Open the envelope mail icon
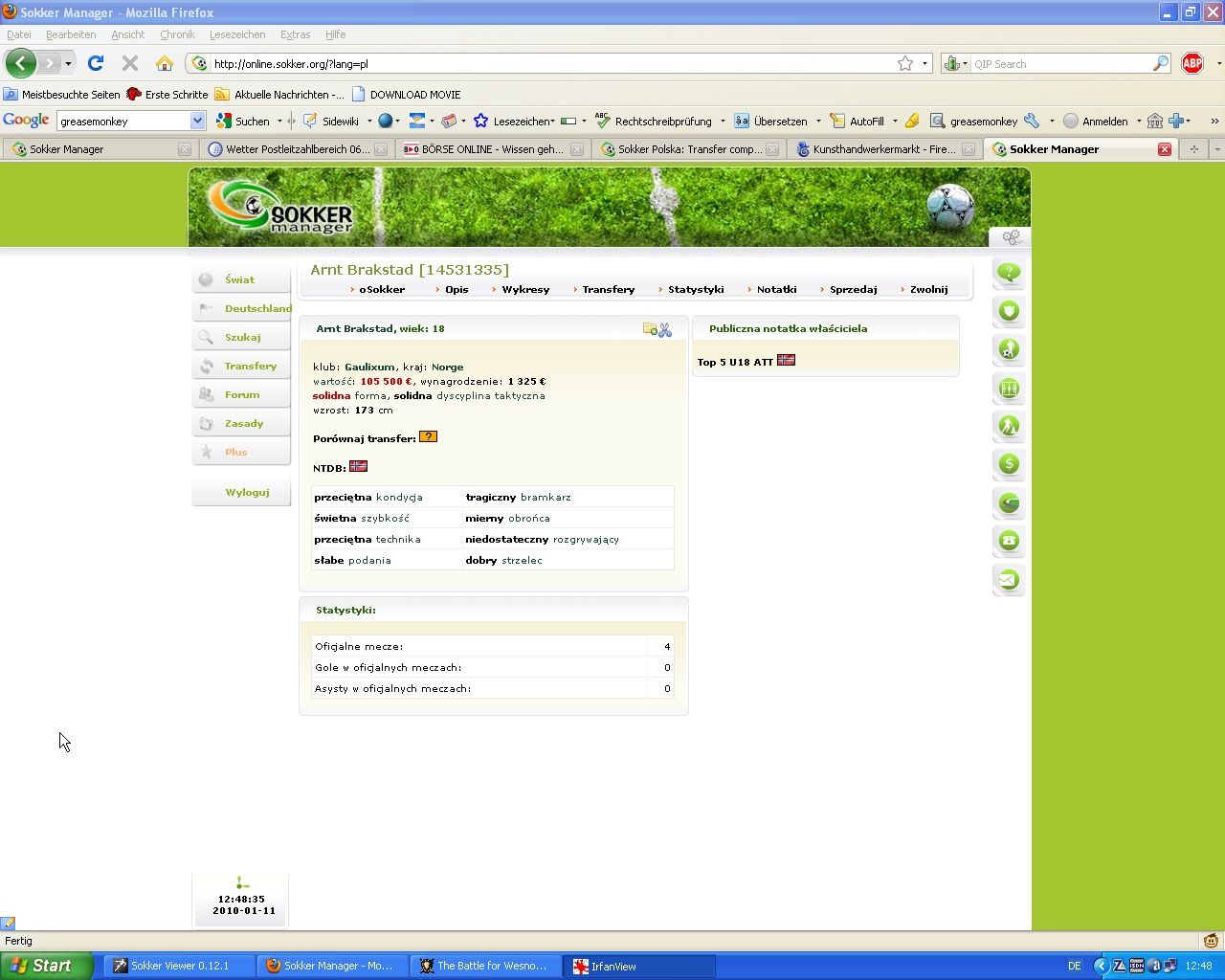 (x=1009, y=579)
